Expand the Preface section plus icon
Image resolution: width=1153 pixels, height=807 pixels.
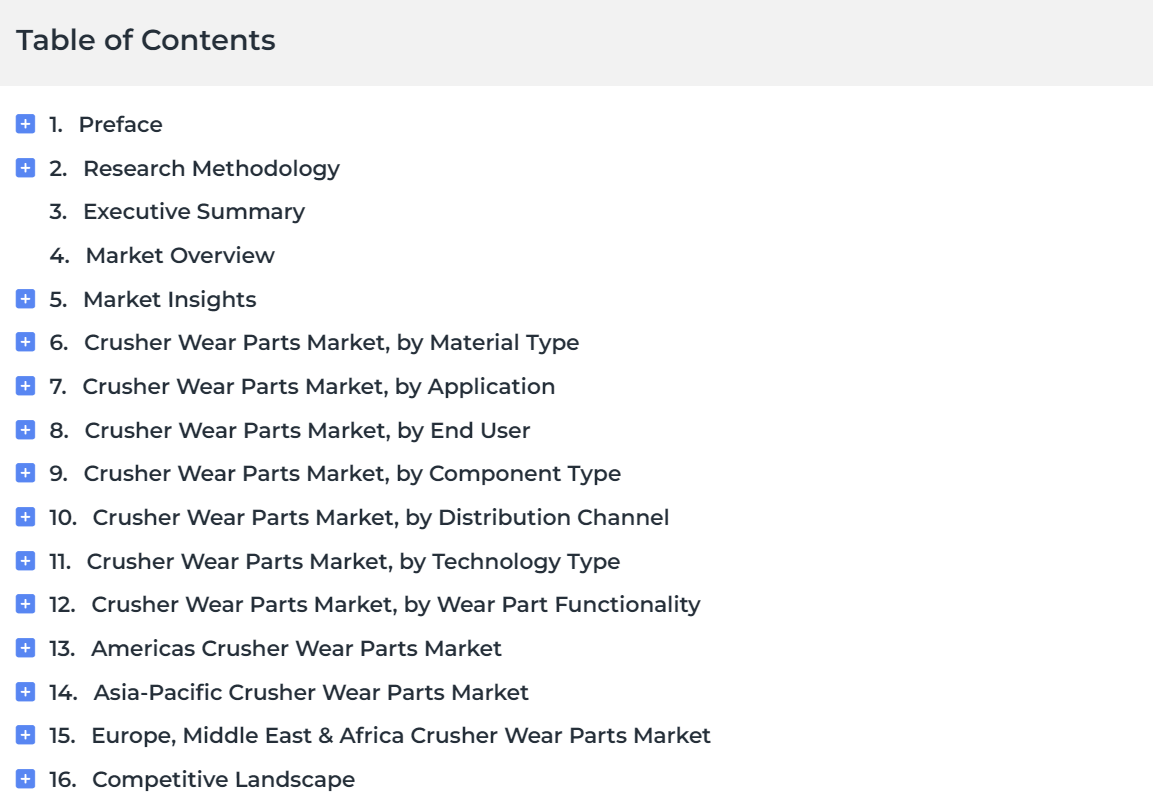click(x=26, y=124)
